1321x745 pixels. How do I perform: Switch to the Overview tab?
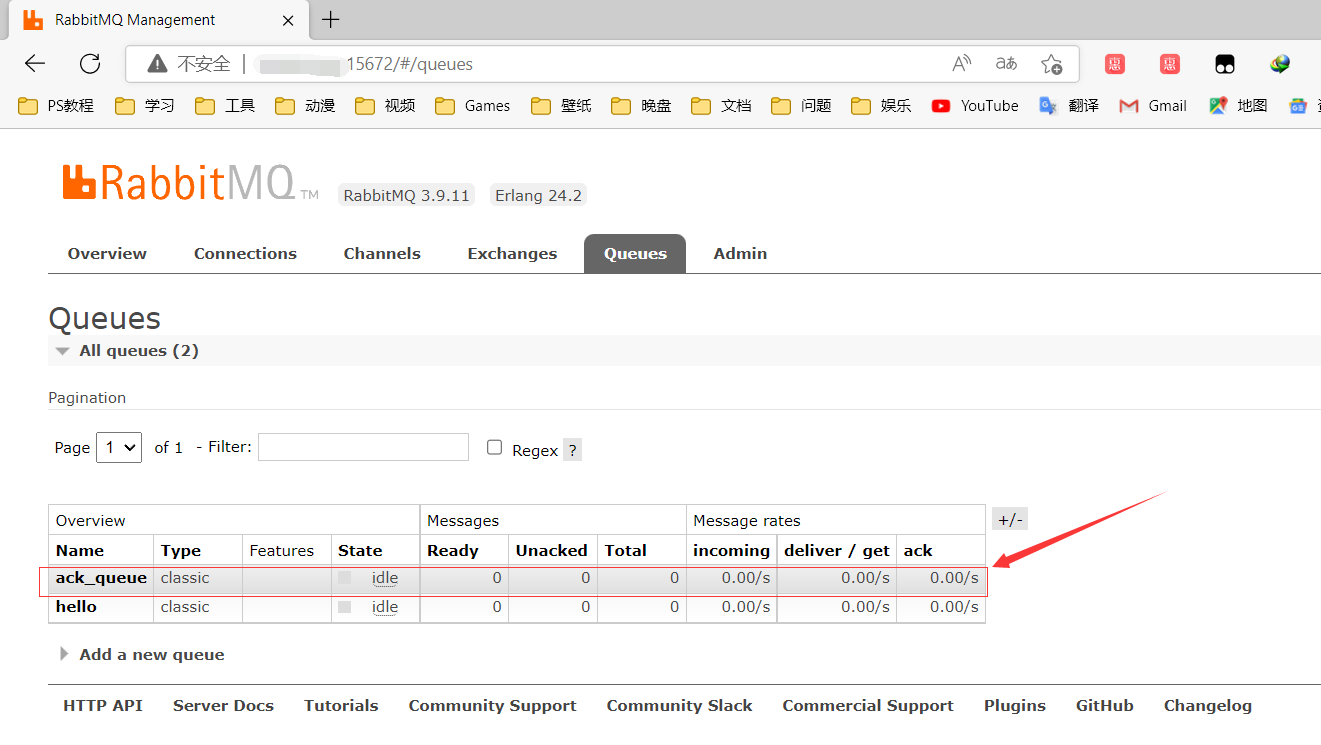coord(107,254)
